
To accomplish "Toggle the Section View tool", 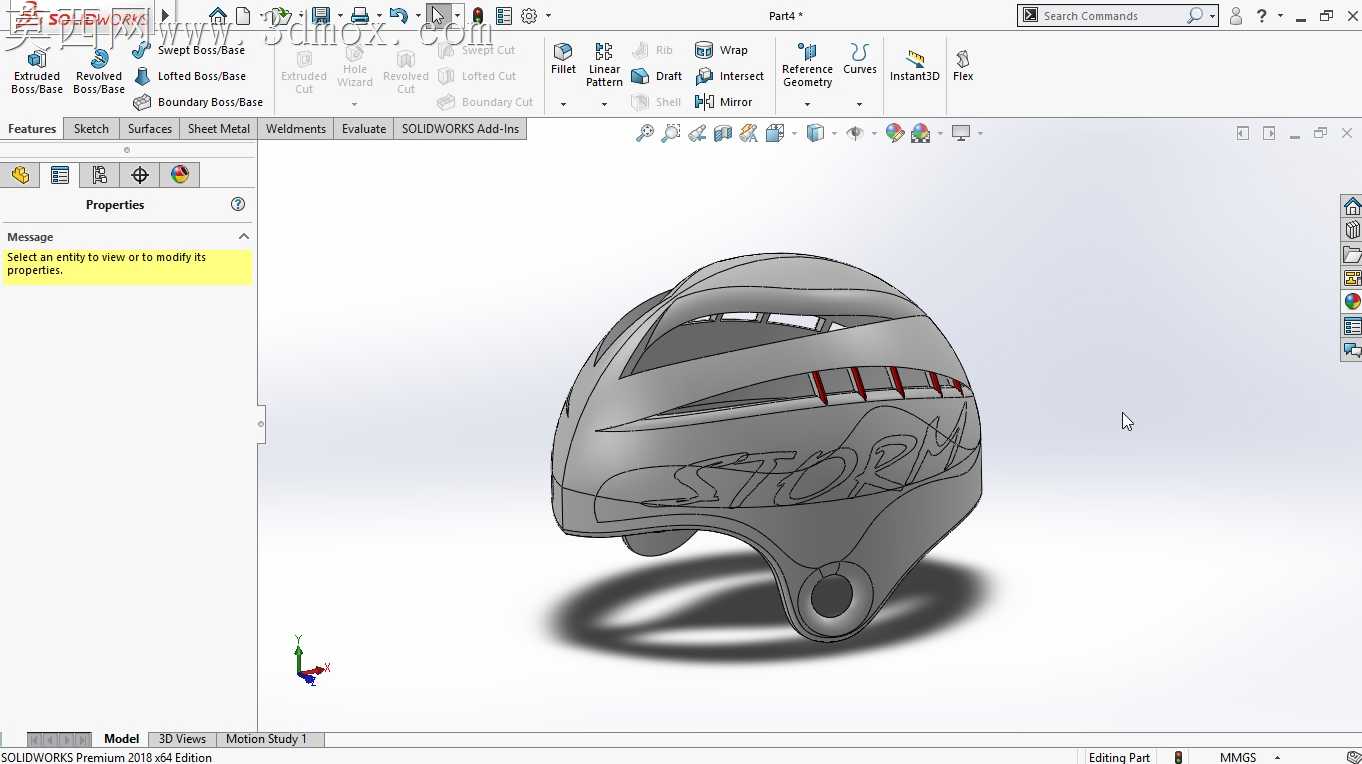I will [x=723, y=133].
